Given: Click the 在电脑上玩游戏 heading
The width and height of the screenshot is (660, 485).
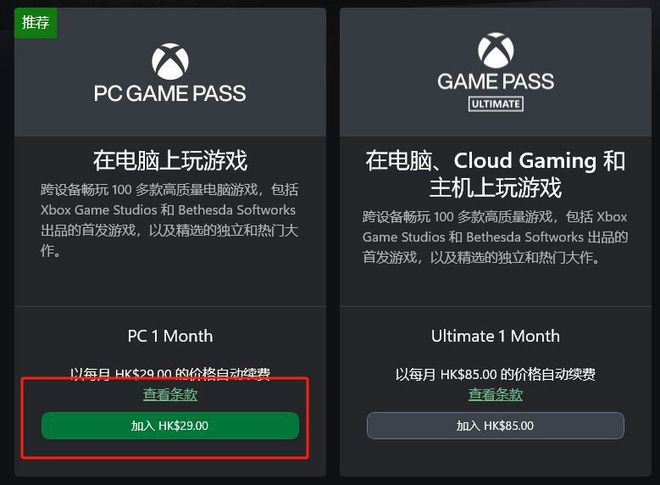Looking at the screenshot, I should point(170,160).
